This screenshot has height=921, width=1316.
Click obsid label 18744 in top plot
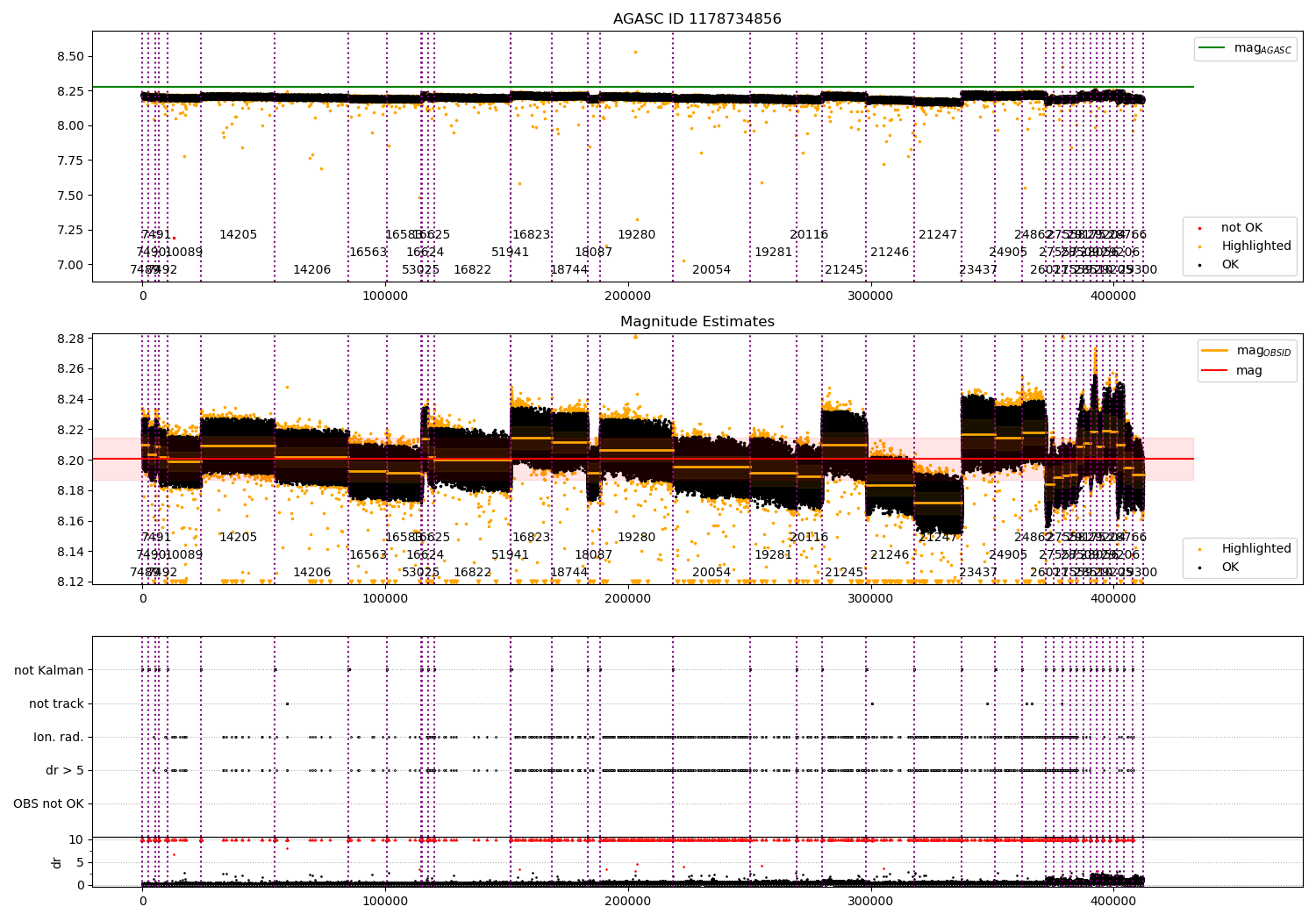(x=569, y=270)
